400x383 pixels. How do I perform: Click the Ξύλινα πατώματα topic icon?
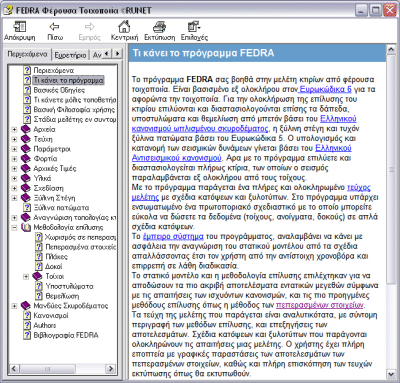27,208
